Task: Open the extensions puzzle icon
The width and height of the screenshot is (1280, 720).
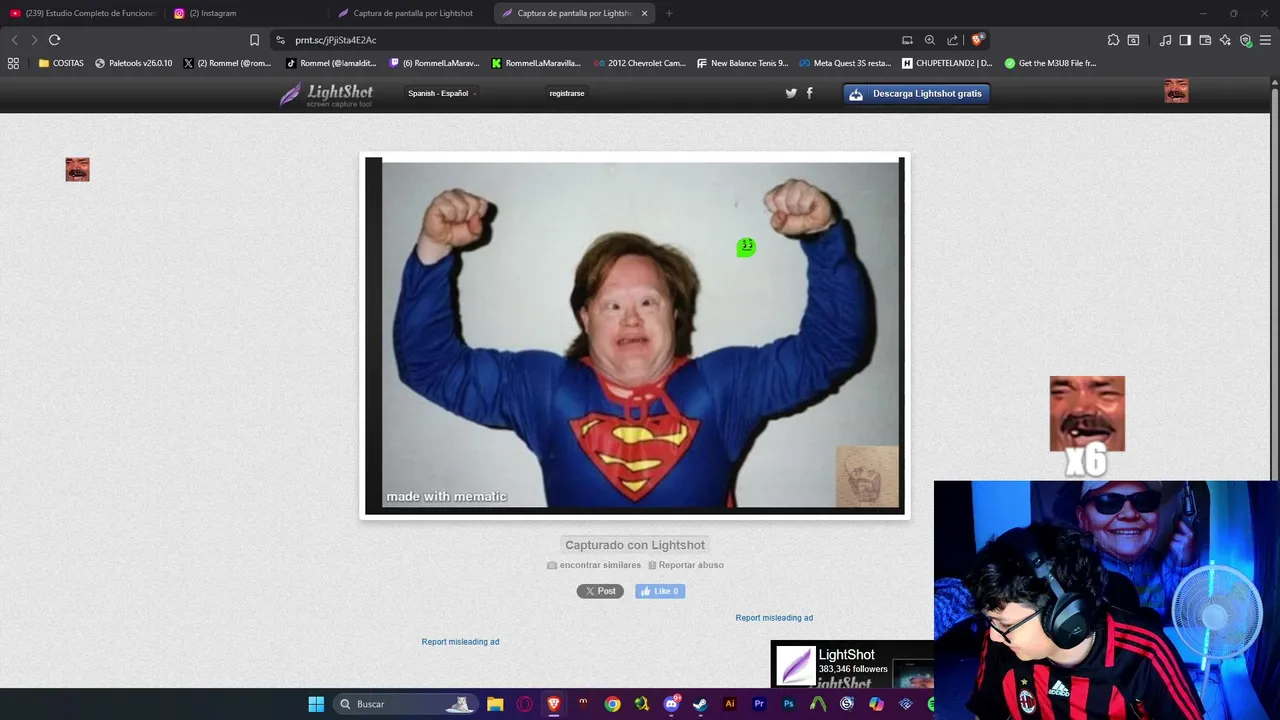Action: pyautogui.click(x=1113, y=40)
